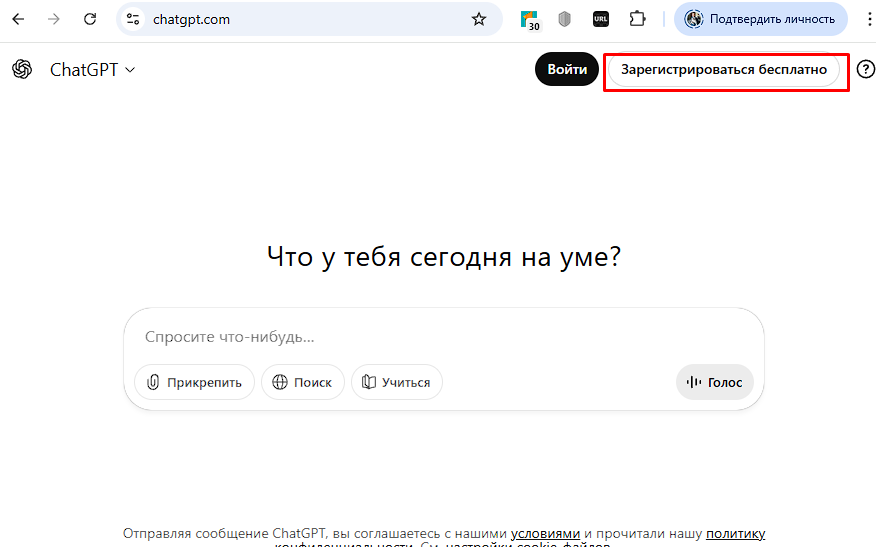Open the условиями terms link
Viewport: 876px width, 547px height.
coord(545,534)
